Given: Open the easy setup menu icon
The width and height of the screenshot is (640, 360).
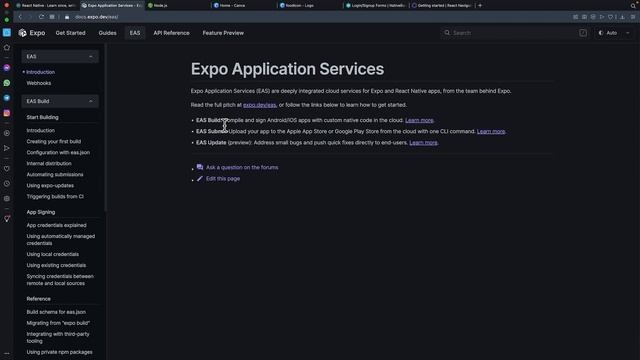Looking at the screenshot, I should coord(633,17).
